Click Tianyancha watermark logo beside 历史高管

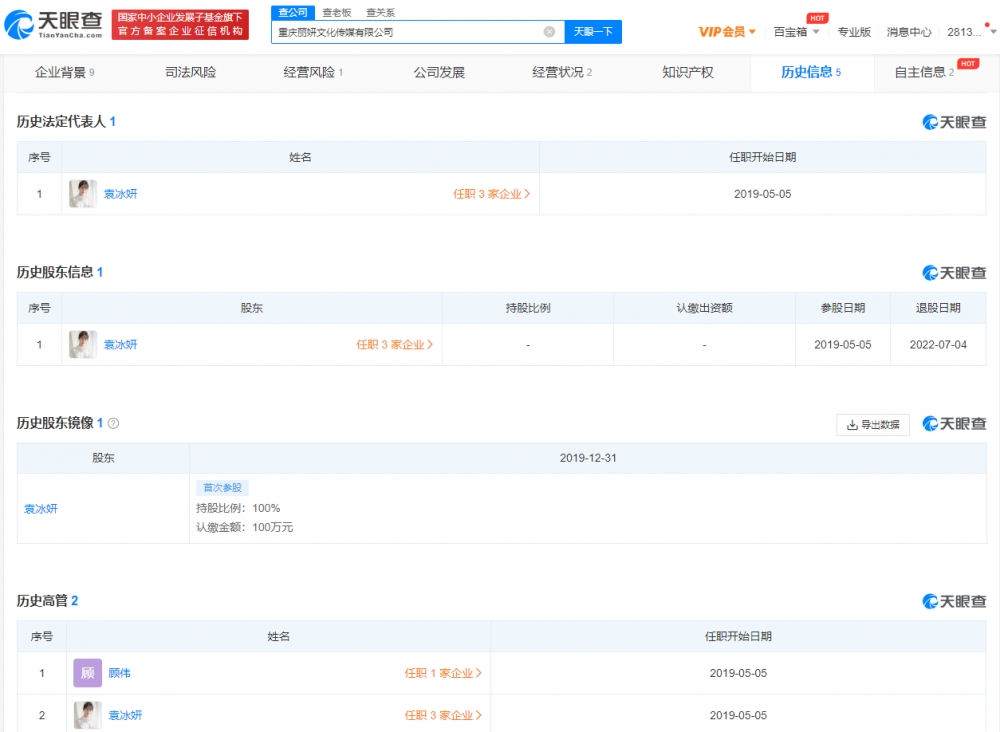click(954, 602)
